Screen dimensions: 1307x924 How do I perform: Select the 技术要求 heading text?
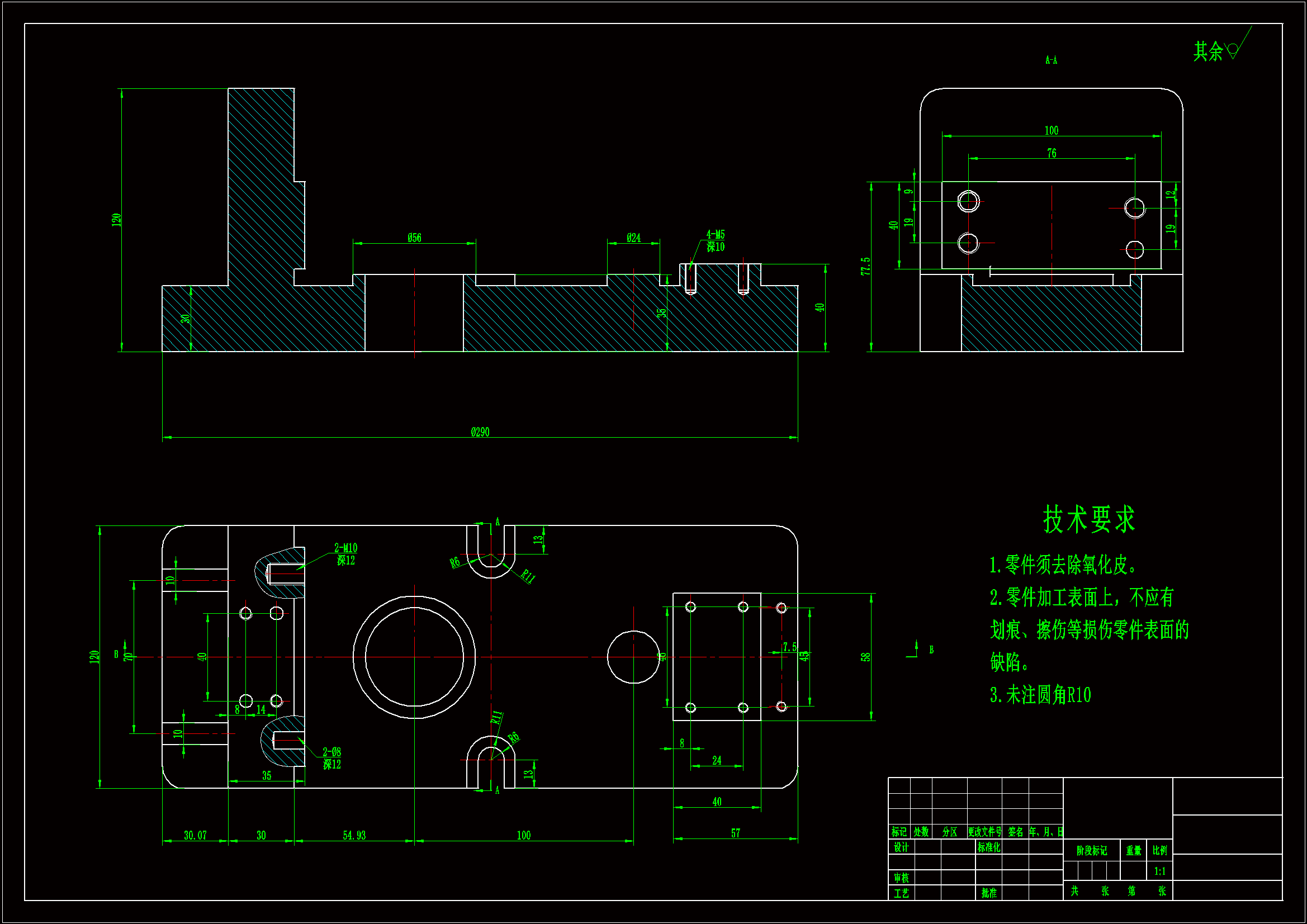click(x=1088, y=519)
